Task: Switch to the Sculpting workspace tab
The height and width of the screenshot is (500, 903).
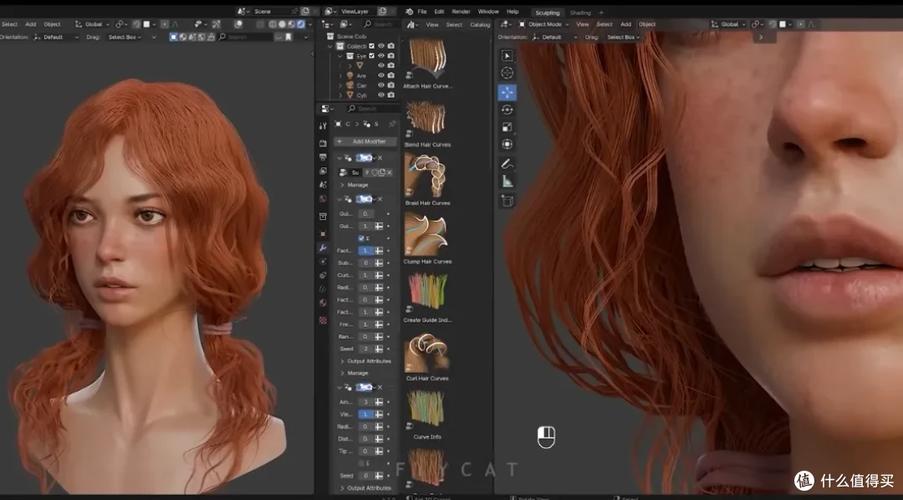Action: (547, 12)
